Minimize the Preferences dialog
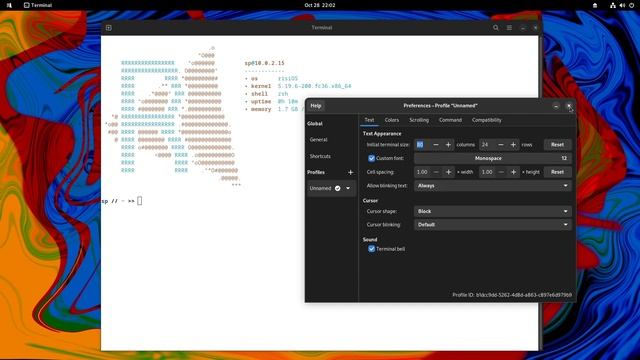The width and height of the screenshot is (640, 360). tap(556, 106)
